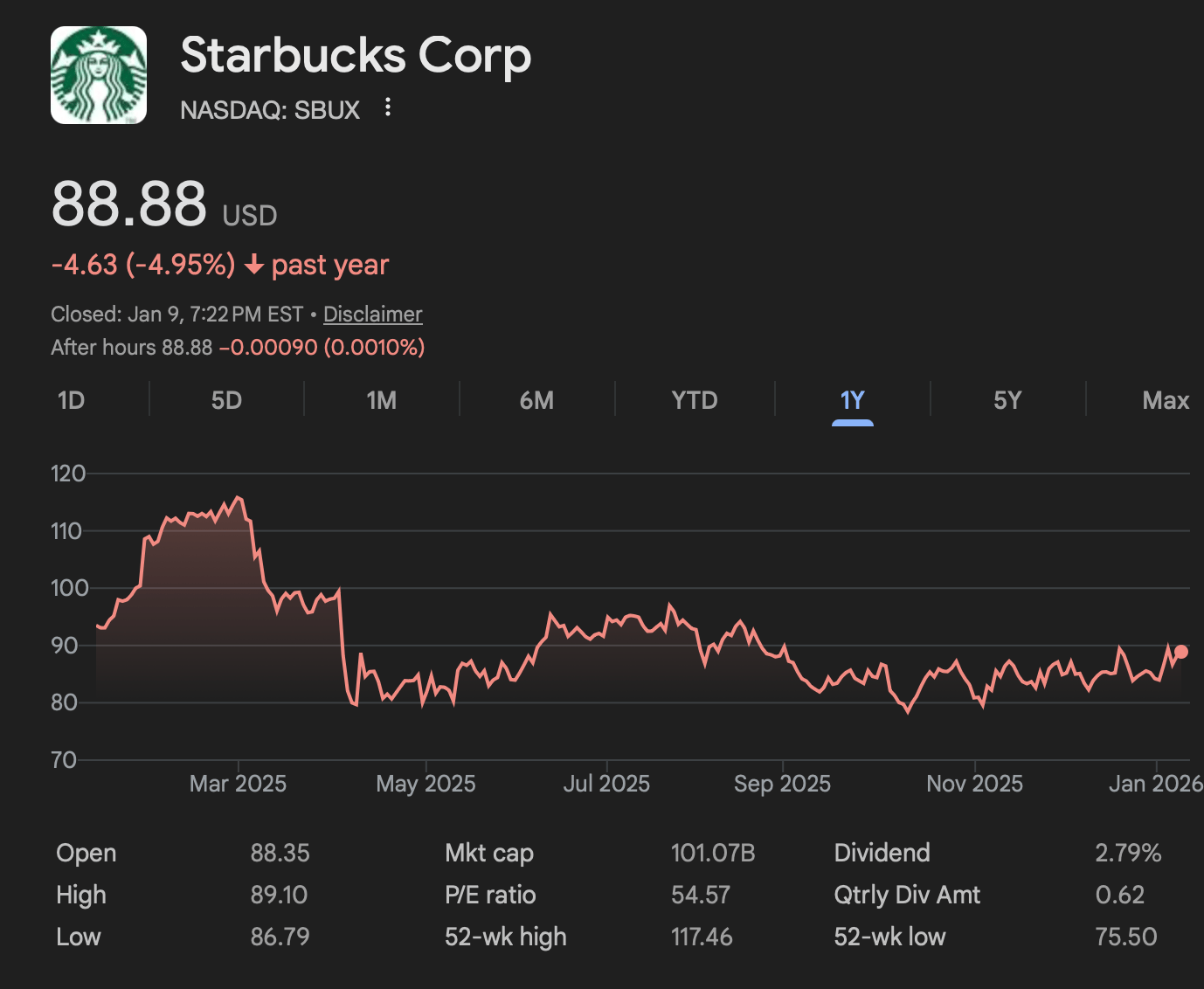Image resolution: width=1204 pixels, height=989 pixels.
Task: Switch to the 1M chart range
Action: (382, 400)
